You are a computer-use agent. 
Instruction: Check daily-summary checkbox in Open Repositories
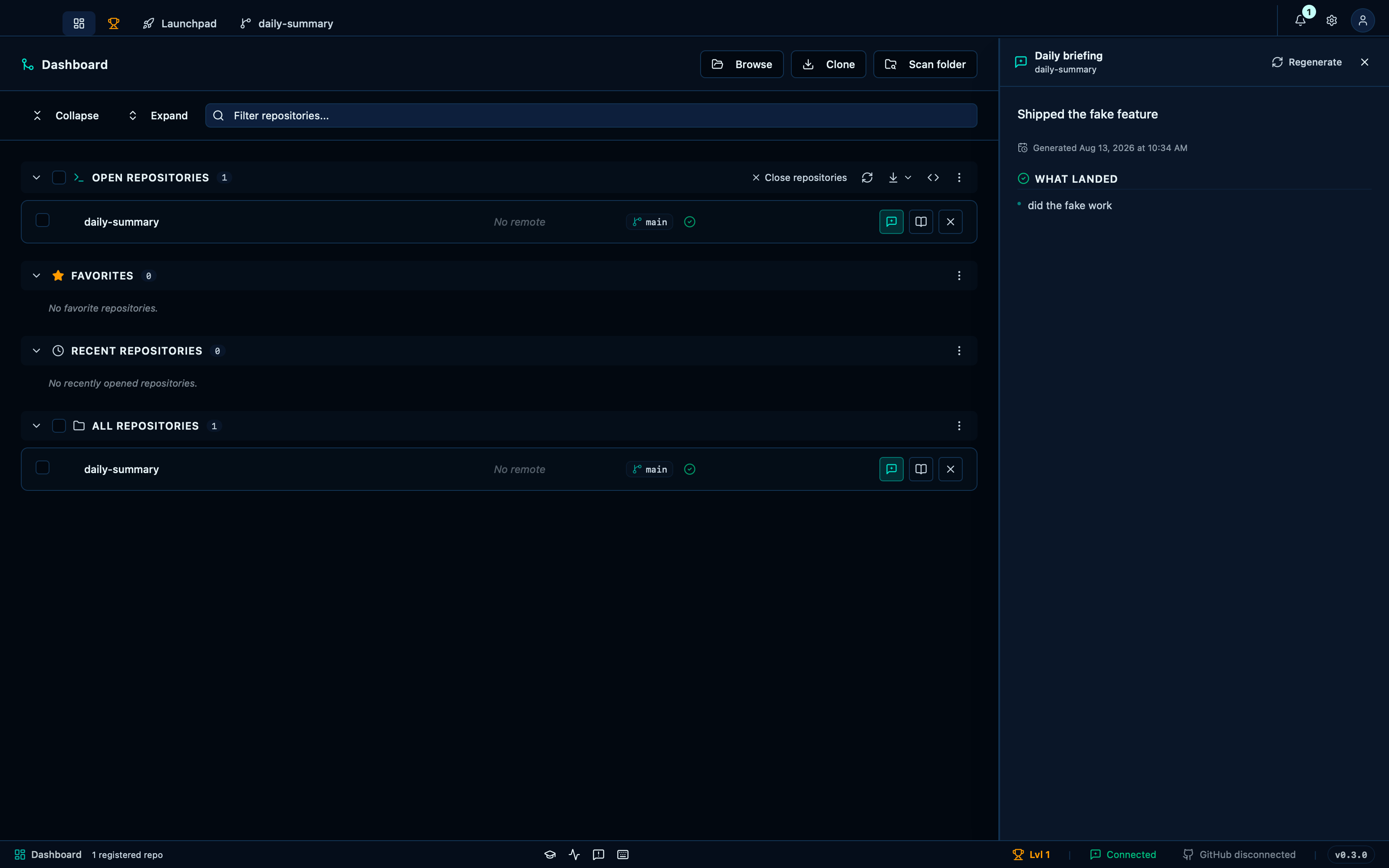43,220
